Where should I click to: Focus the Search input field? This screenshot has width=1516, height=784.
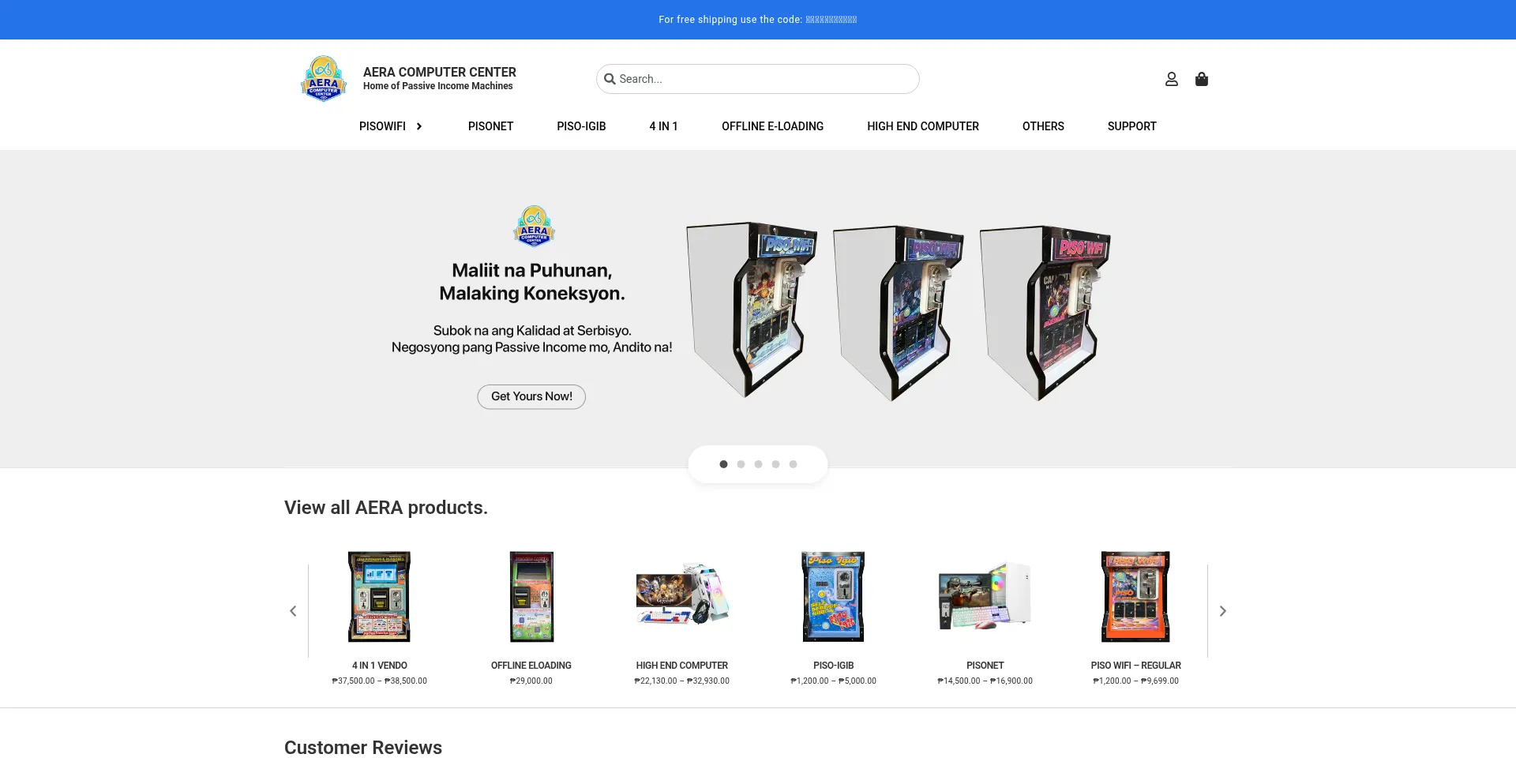766,79
